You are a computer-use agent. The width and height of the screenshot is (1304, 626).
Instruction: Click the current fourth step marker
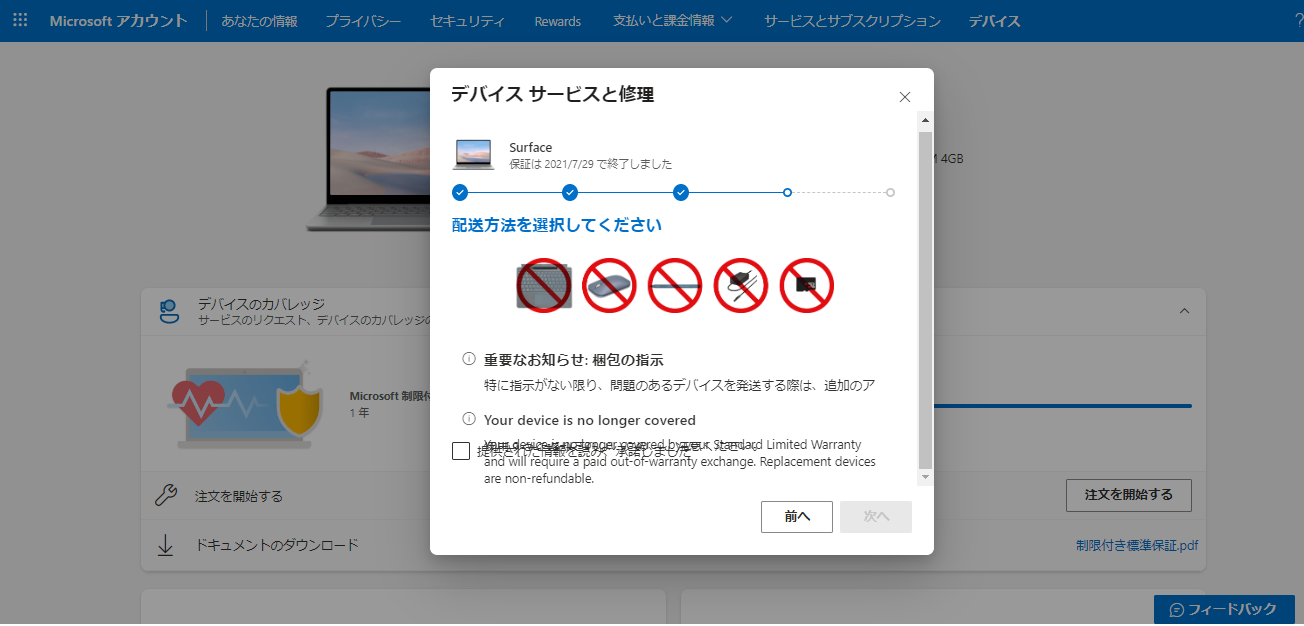point(788,192)
